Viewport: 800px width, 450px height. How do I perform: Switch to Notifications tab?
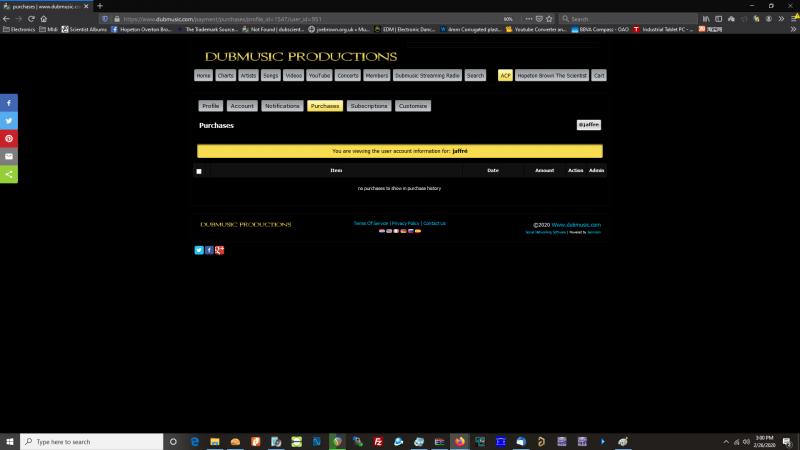[282, 106]
